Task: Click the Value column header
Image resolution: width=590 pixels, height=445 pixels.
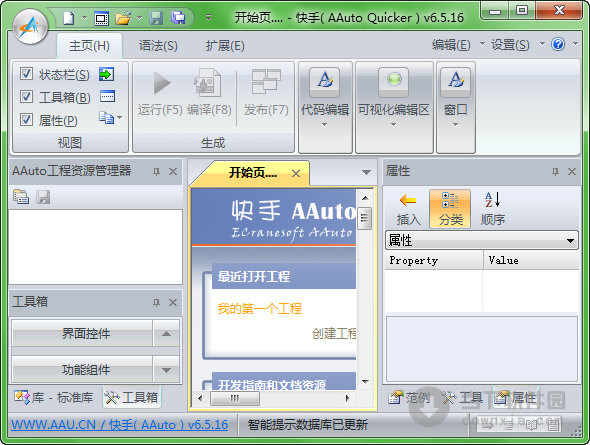Action: [x=531, y=260]
